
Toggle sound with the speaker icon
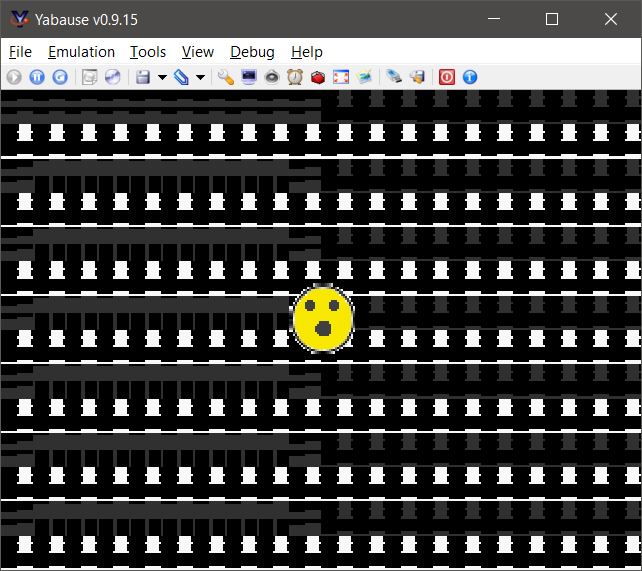pyautogui.click(x=272, y=77)
